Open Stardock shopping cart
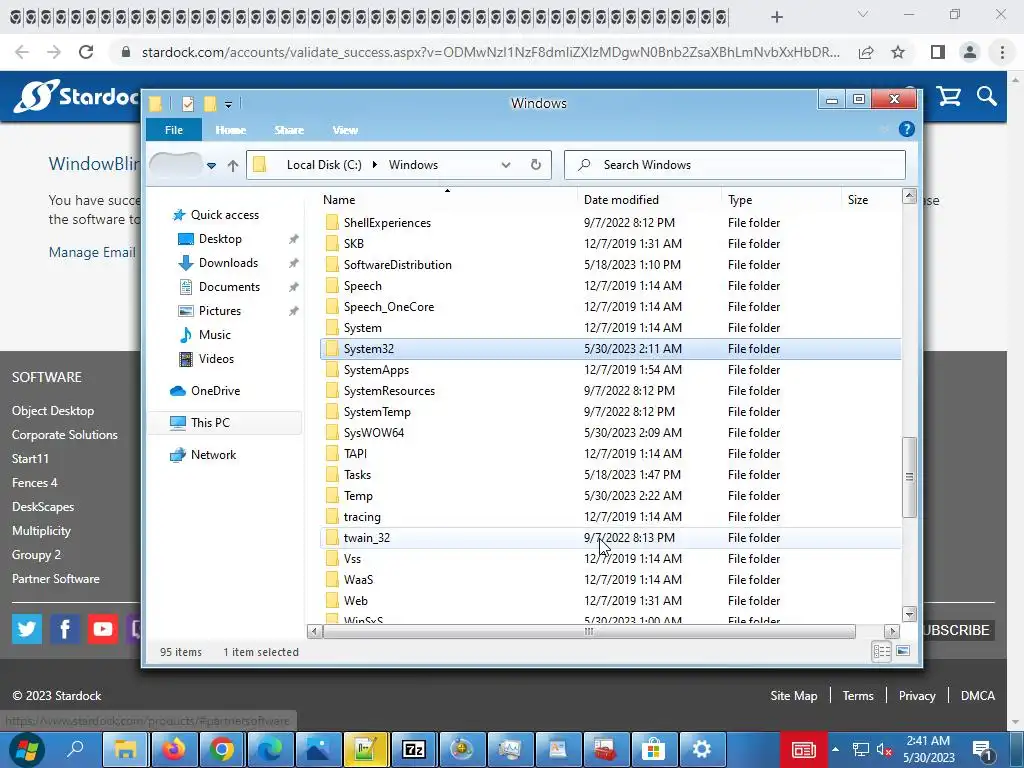The image size is (1024, 768). click(948, 97)
